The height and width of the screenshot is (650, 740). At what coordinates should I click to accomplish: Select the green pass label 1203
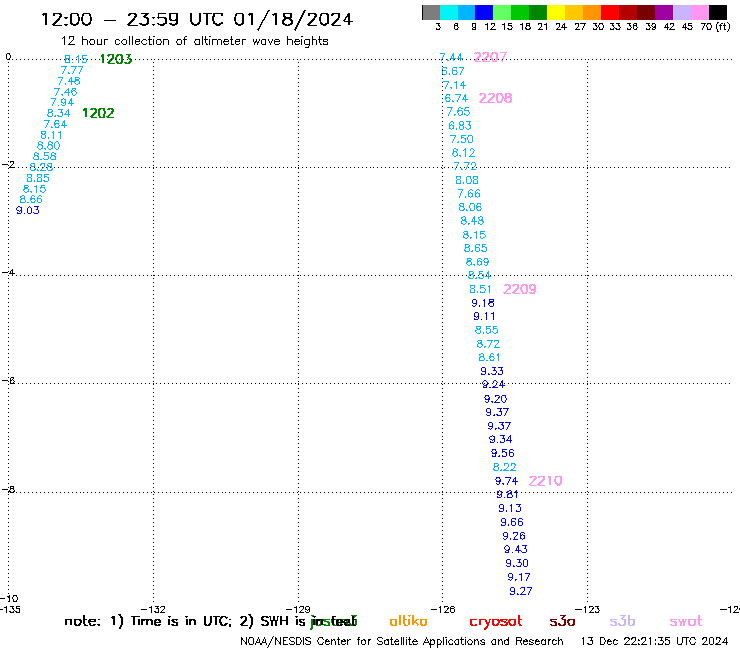point(116,59)
